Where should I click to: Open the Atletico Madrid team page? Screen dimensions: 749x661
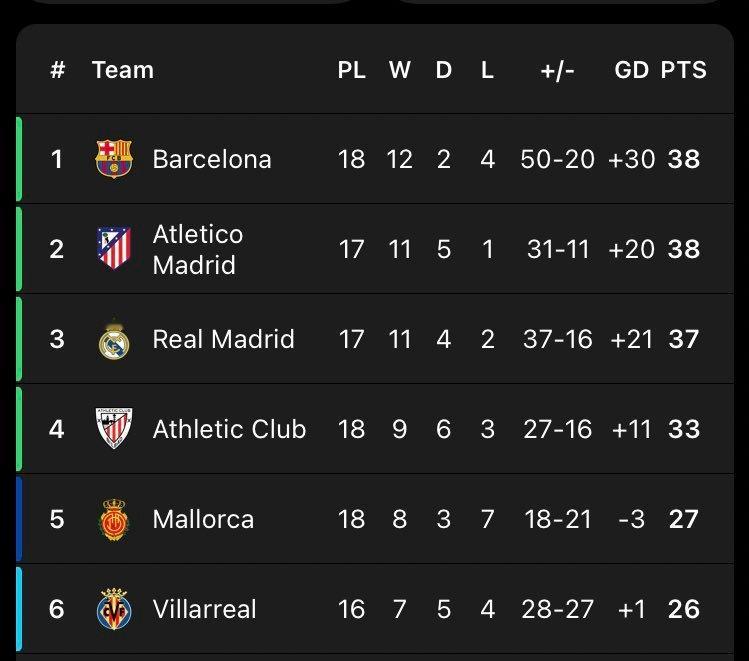pos(198,249)
